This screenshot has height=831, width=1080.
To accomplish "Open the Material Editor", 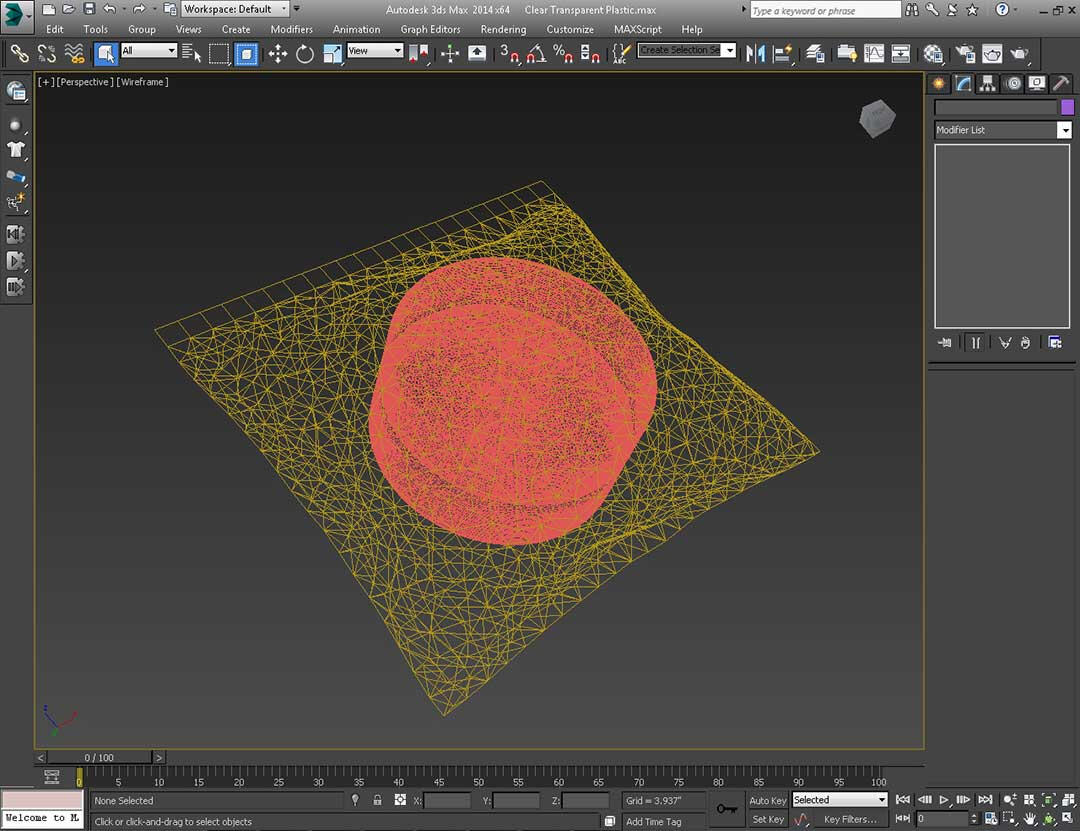I will [x=933, y=53].
